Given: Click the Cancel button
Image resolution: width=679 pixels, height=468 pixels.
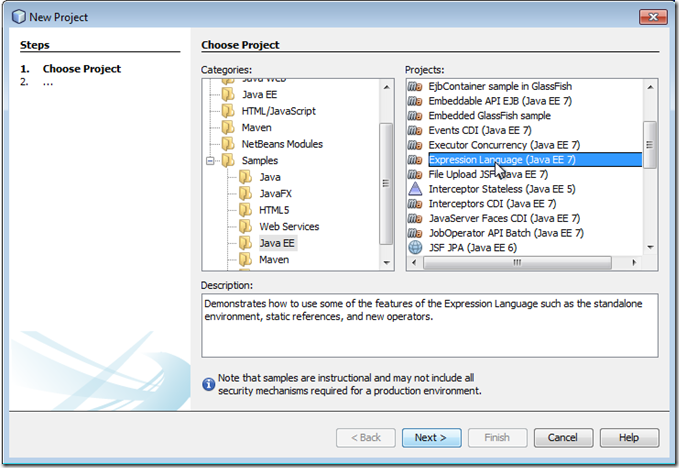Looking at the screenshot, I should pyautogui.click(x=563, y=438).
